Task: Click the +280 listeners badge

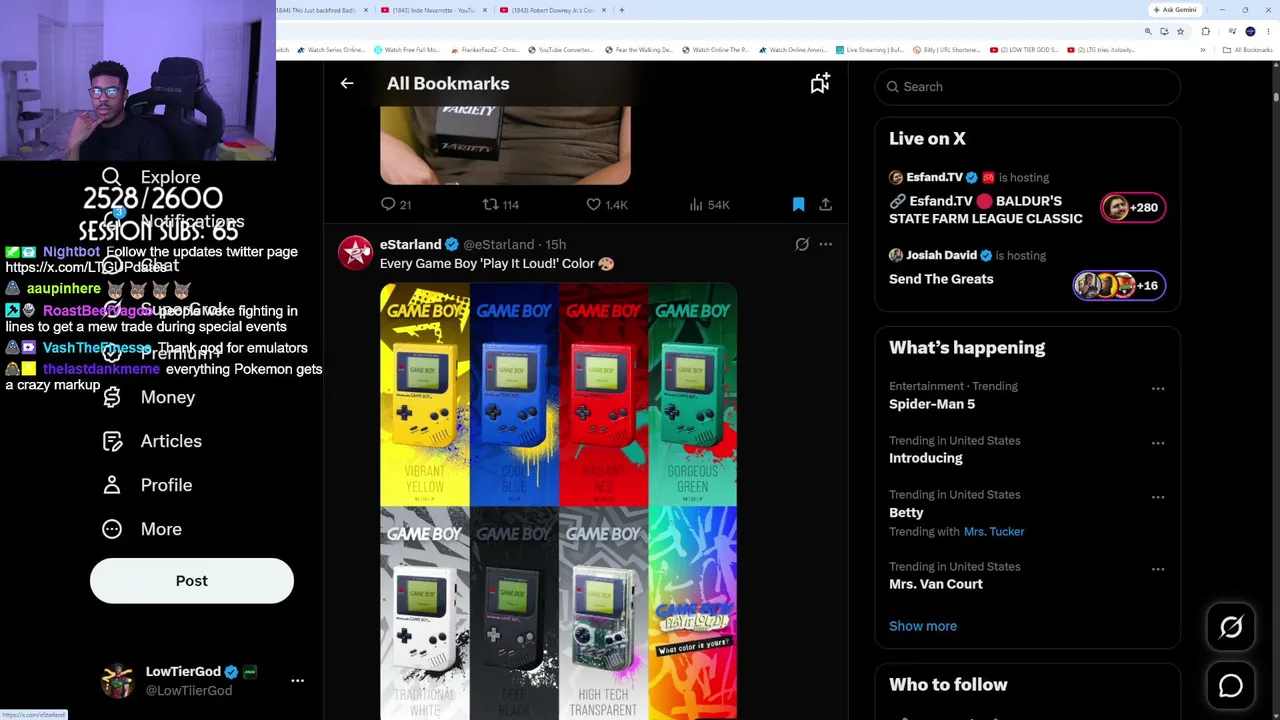Action: click(1133, 208)
